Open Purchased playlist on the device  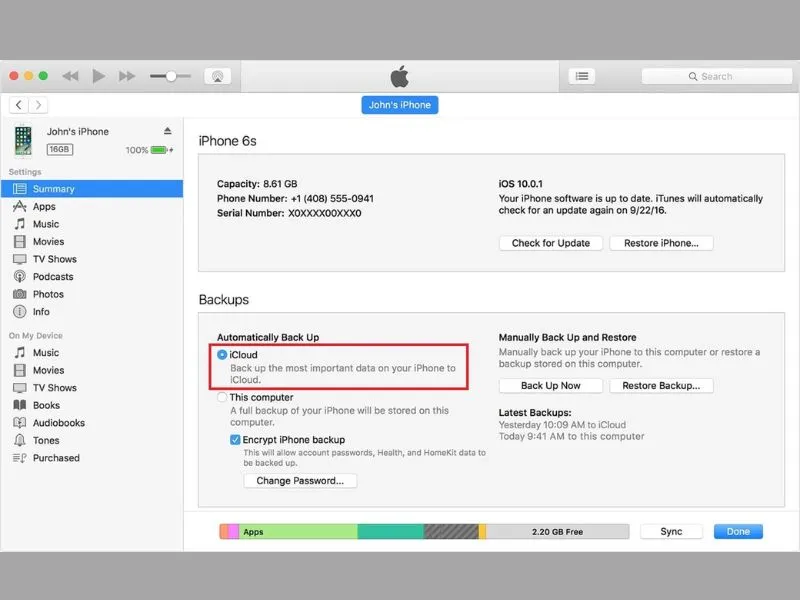pyautogui.click(x=92, y=458)
